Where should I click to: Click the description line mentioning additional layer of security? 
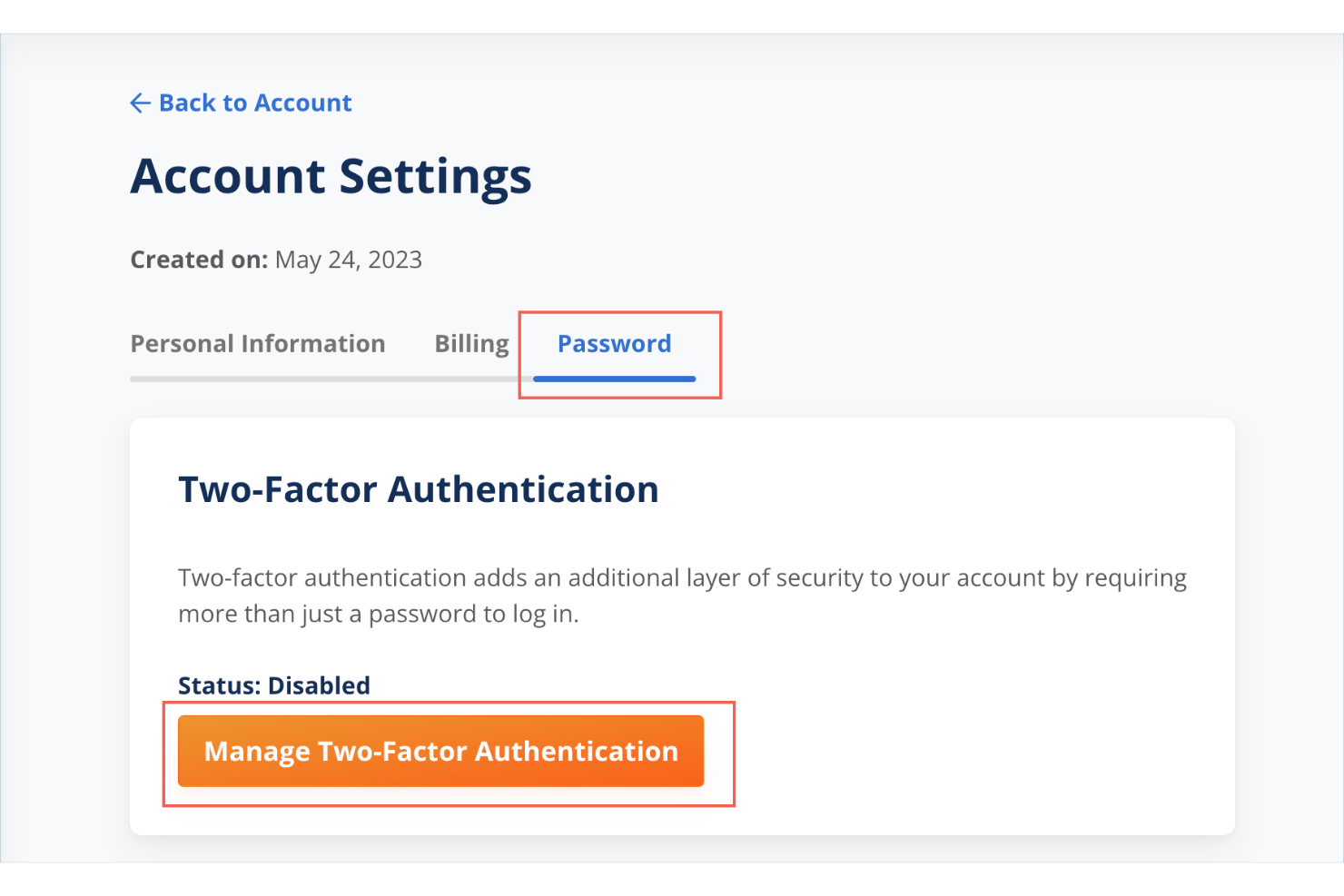681,578
